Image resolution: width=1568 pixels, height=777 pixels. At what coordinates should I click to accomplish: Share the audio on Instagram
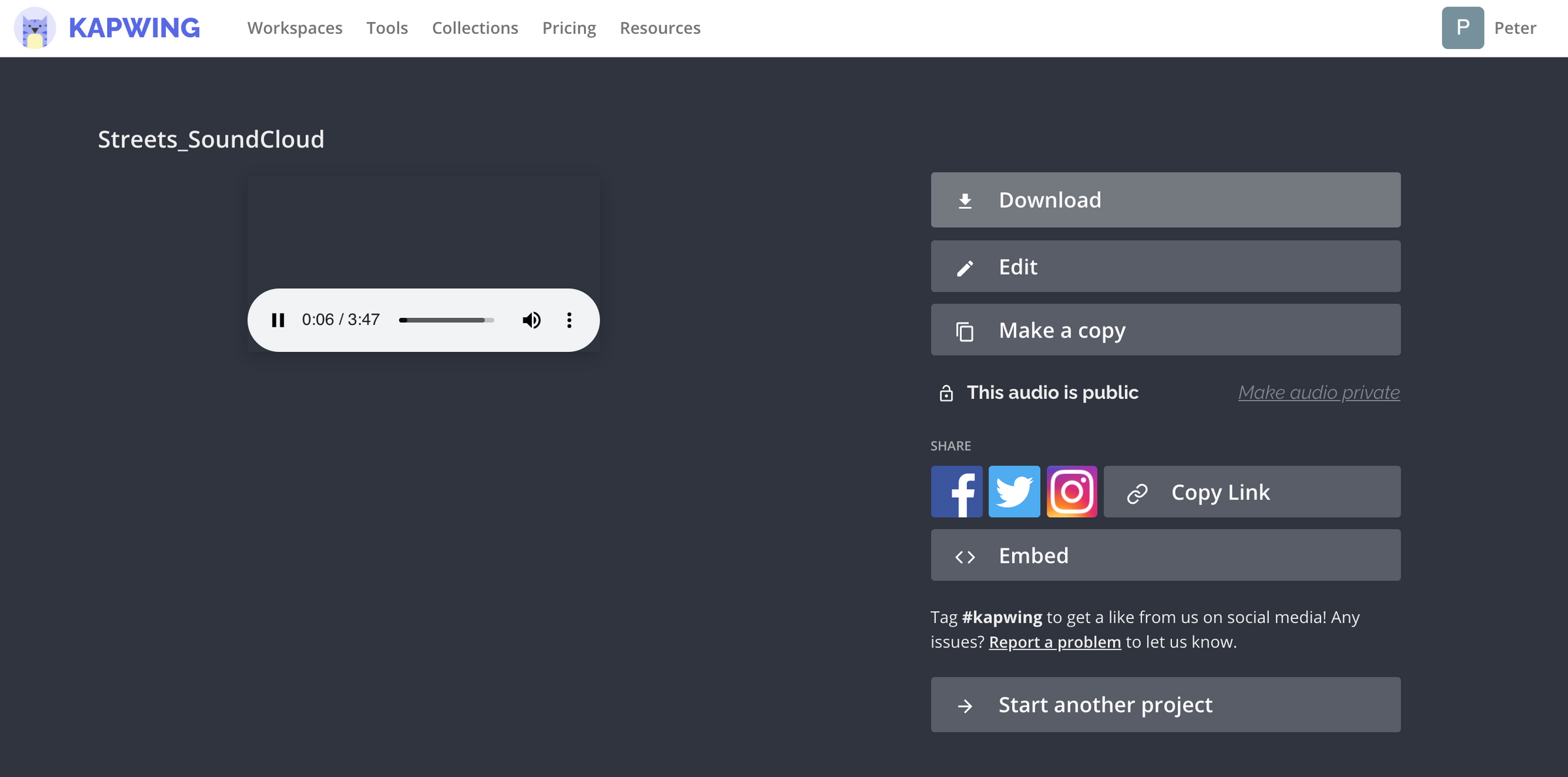pos(1071,492)
